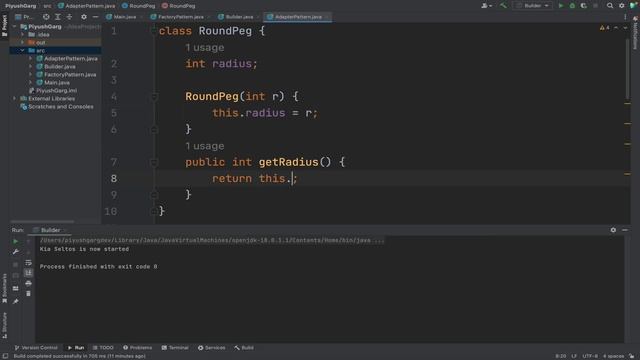The height and width of the screenshot is (360, 640).
Task: Click PiyushGarg breadcrumb in navigation bar
Action: coord(20,6)
